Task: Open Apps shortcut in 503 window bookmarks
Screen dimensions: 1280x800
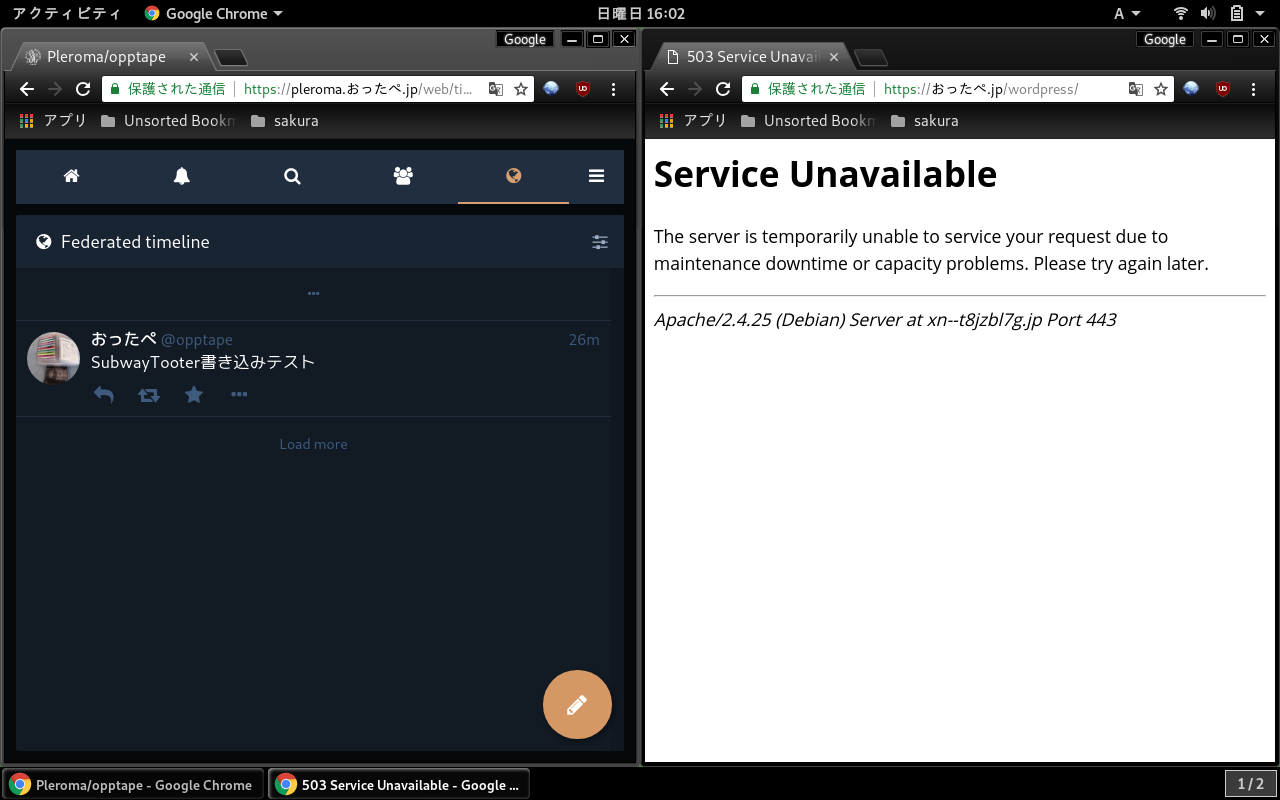Action: [693, 121]
